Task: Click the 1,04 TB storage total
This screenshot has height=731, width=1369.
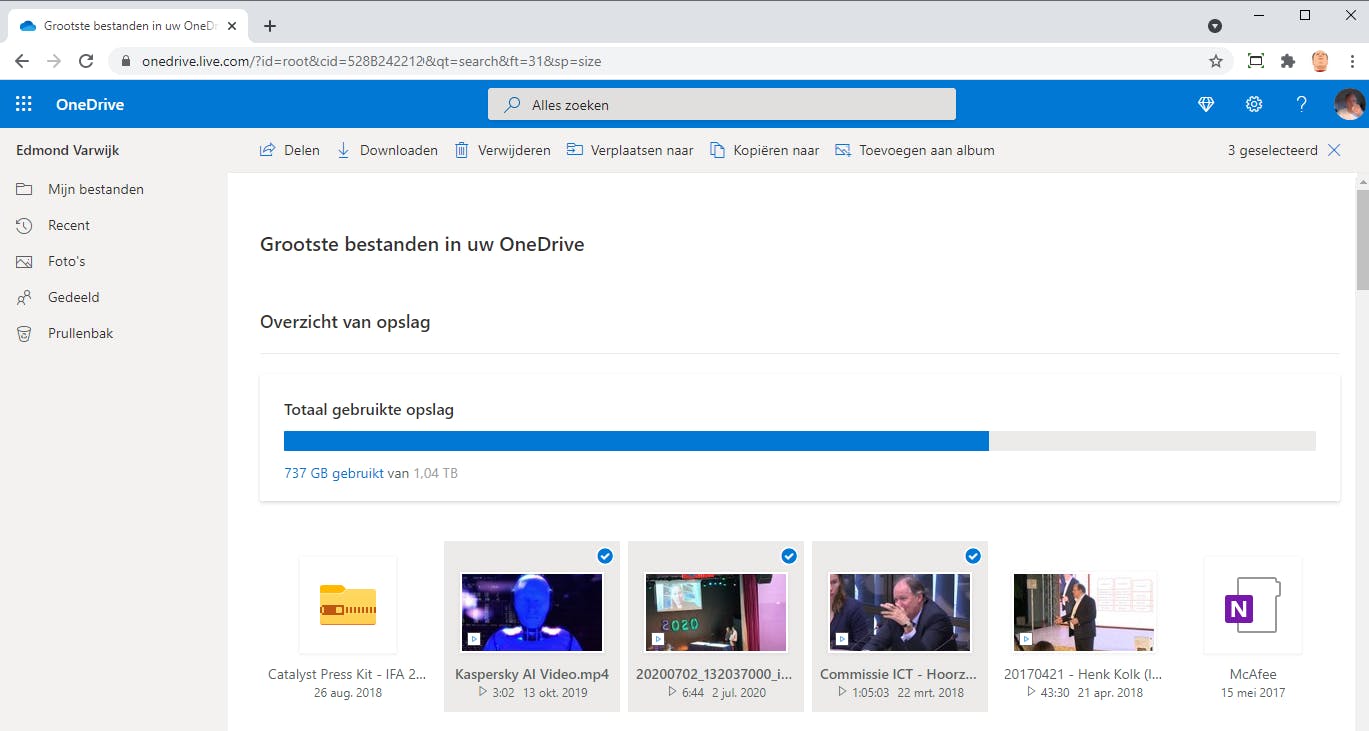Action: 436,473
